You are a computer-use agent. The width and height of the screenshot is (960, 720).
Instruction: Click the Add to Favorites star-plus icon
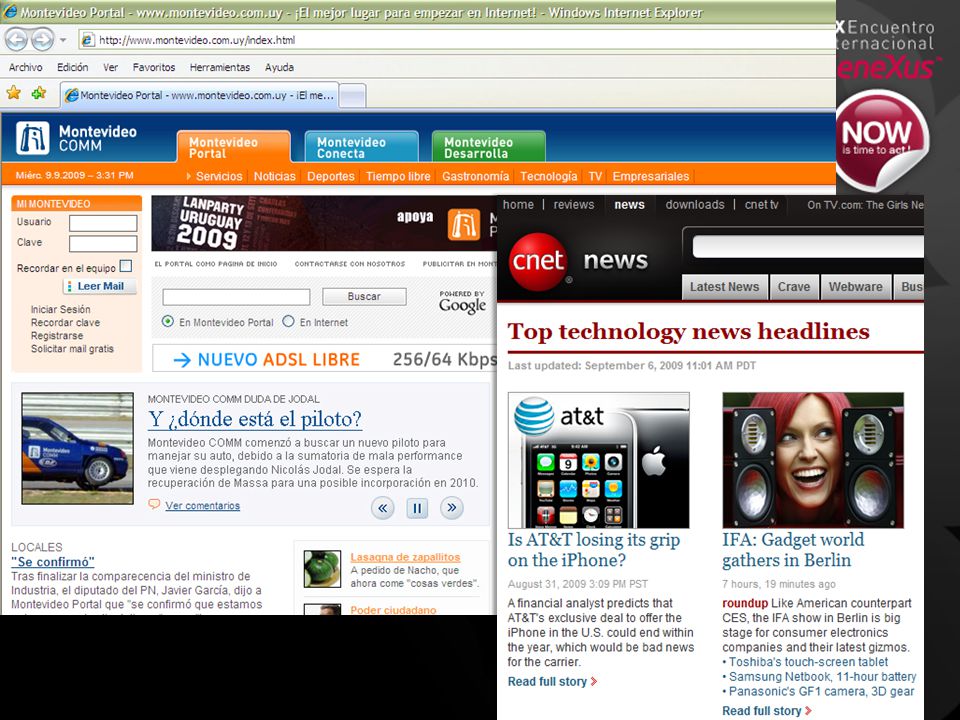pos(39,93)
